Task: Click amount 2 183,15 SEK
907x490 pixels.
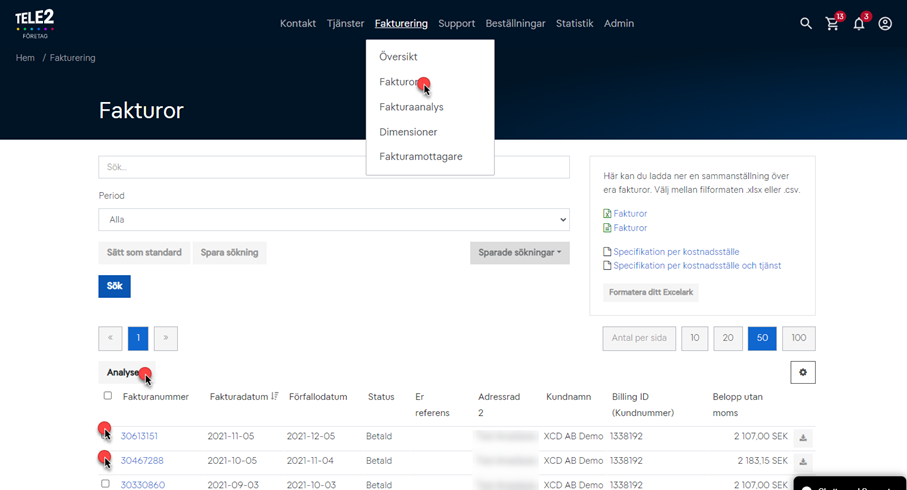Action: click(762, 461)
